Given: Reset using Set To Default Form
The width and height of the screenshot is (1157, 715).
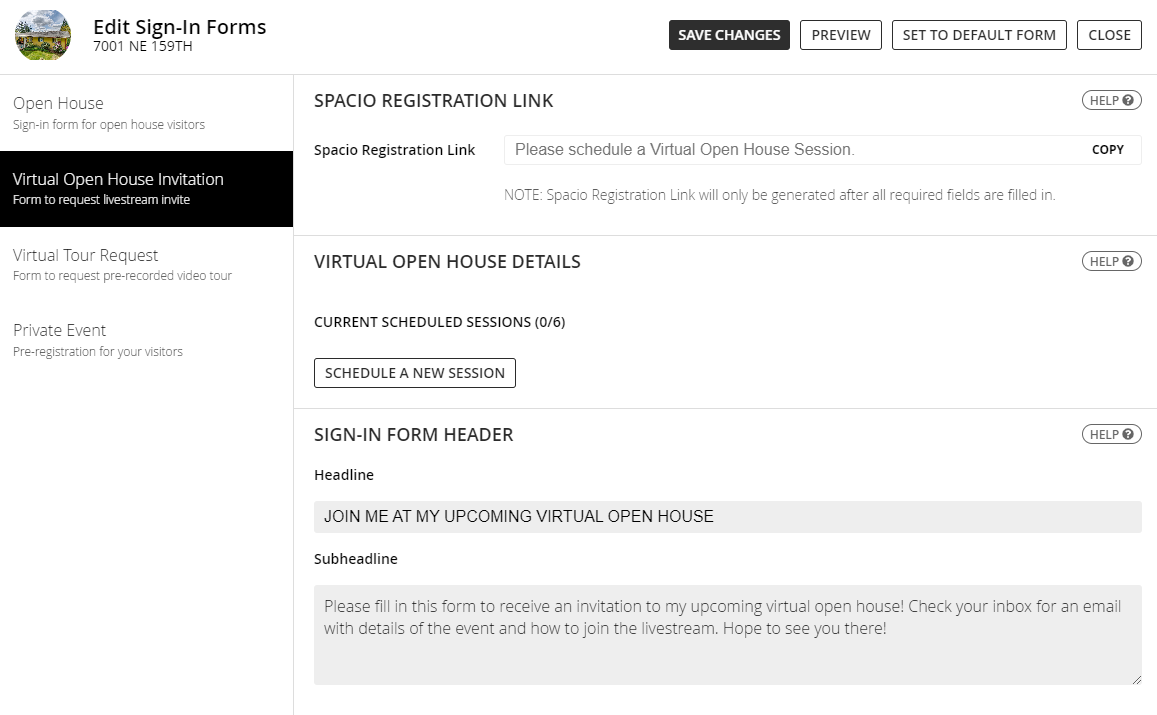Looking at the screenshot, I should point(978,34).
